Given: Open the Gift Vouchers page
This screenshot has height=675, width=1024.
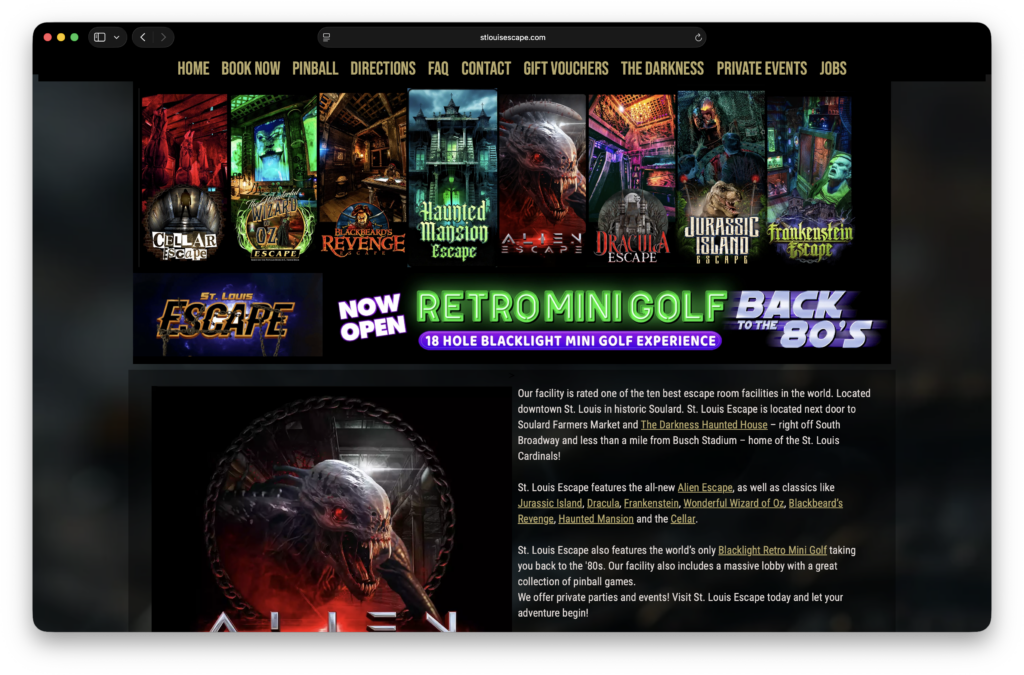Looking at the screenshot, I should coord(566,68).
